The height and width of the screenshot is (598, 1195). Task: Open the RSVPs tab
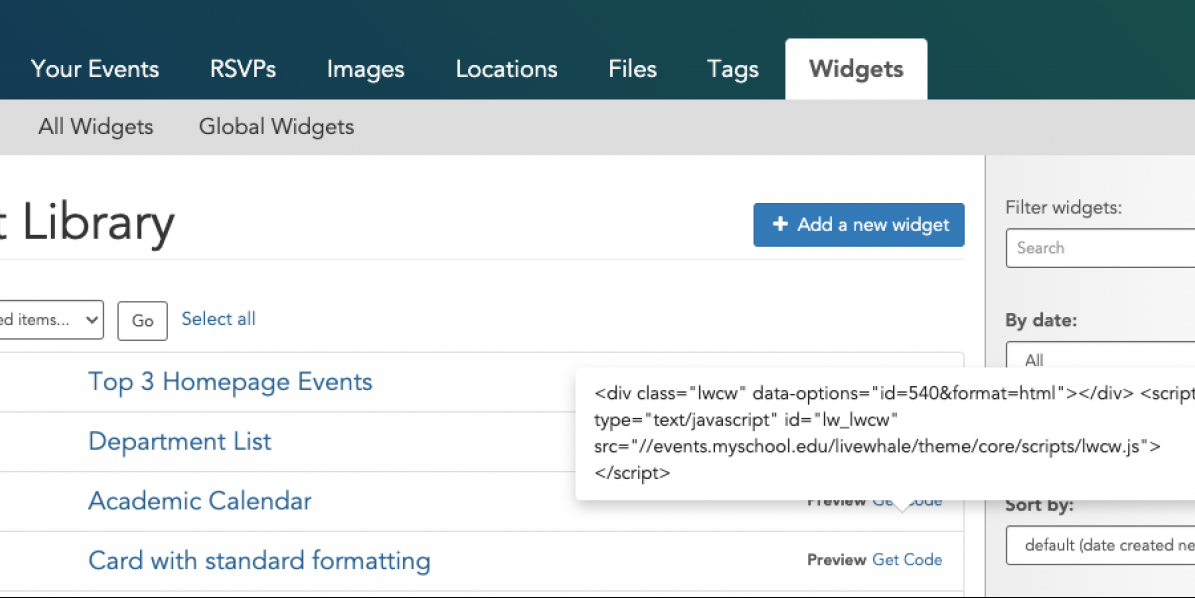242,68
